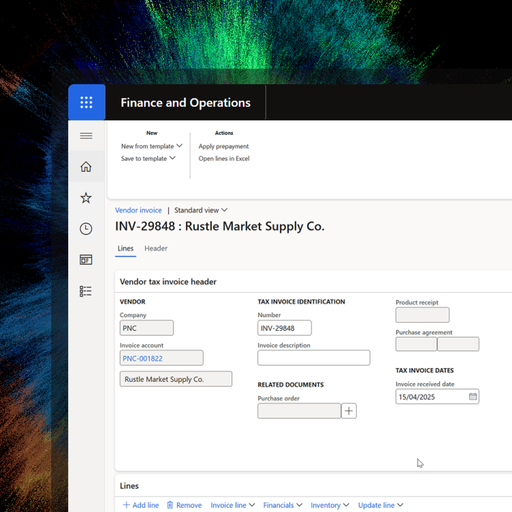Click plus button beside Purchase order
512x512 pixels.
click(x=349, y=411)
